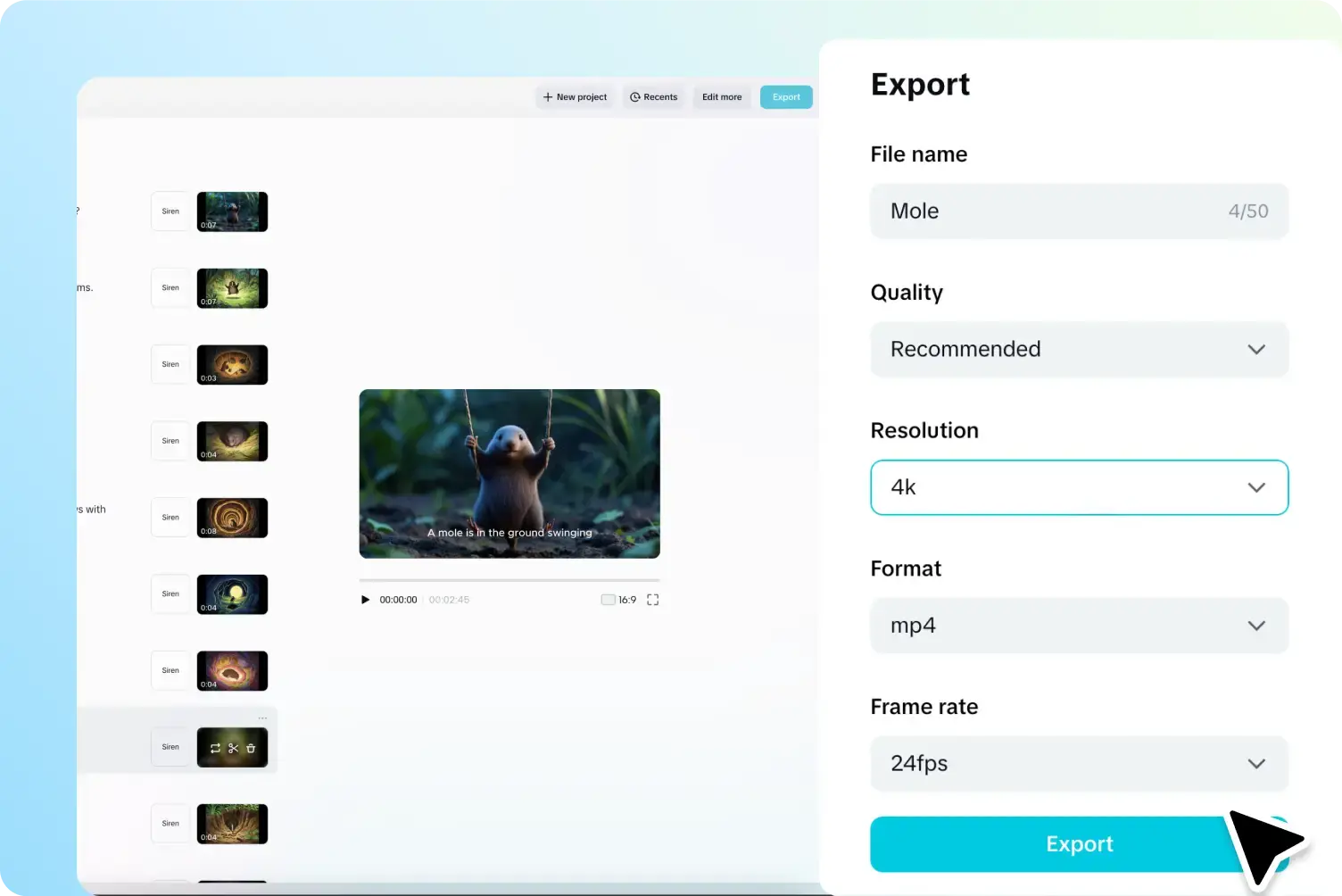Open the Resolution dropdown set to 4k
The image size is (1342, 896).
pyautogui.click(x=1079, y=487)
